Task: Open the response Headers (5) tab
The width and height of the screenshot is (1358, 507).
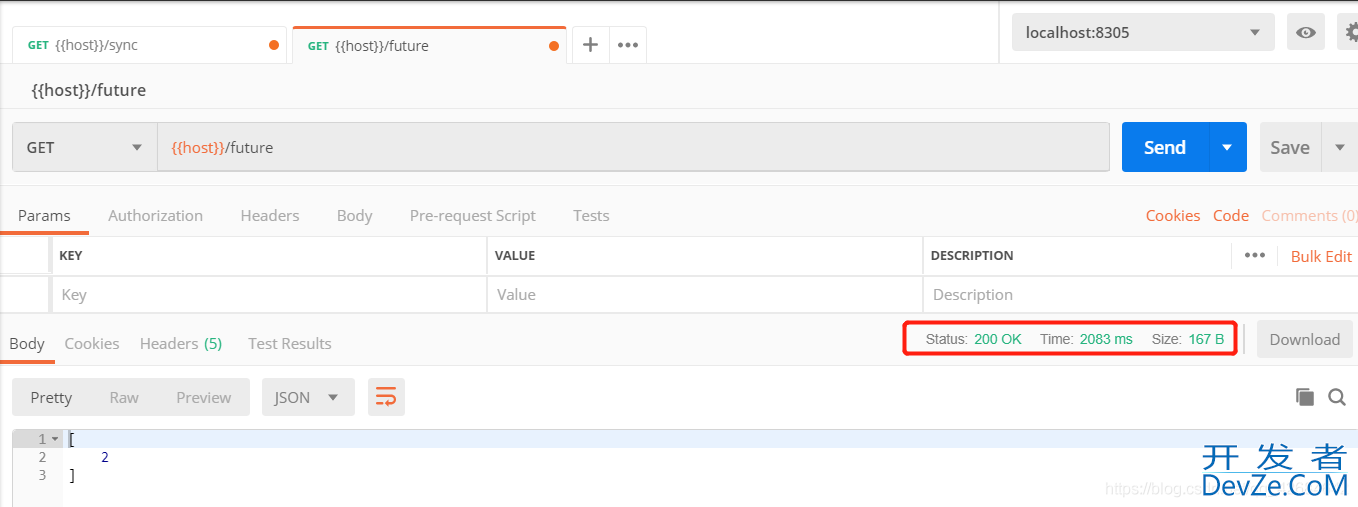Action: (181, 343)
